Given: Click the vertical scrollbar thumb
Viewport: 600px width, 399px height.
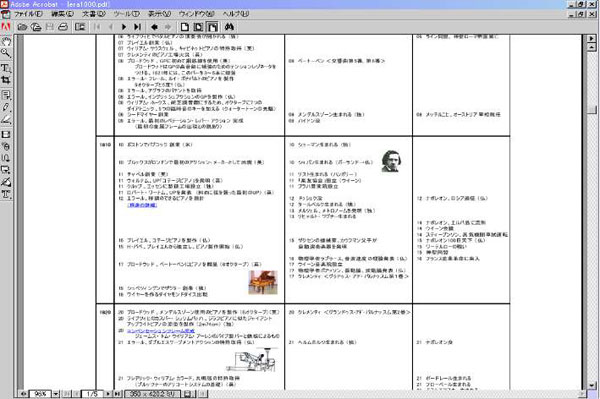Looking at the screenshot, I should point(592,109).
